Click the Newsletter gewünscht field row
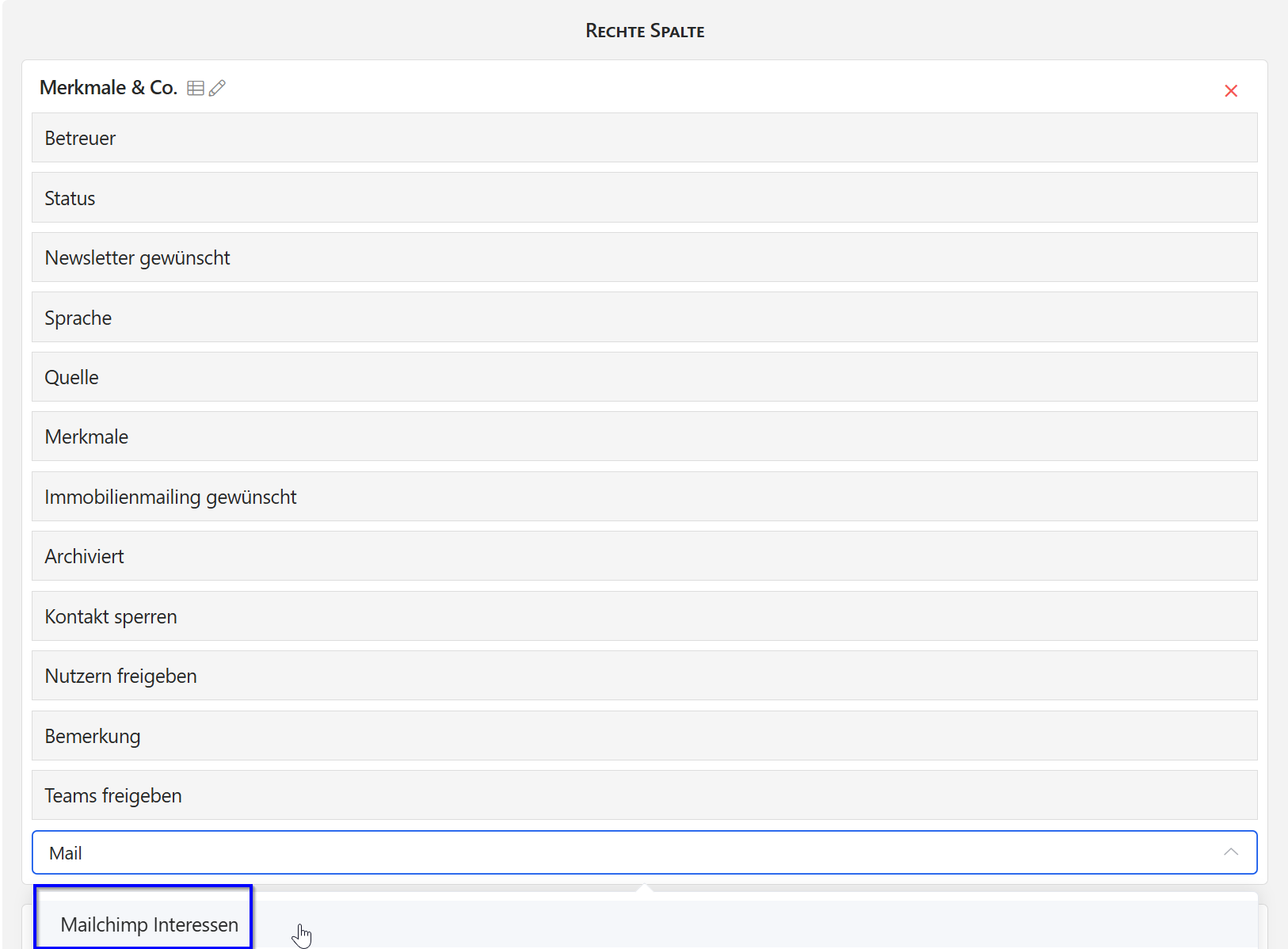 point(644,257)
